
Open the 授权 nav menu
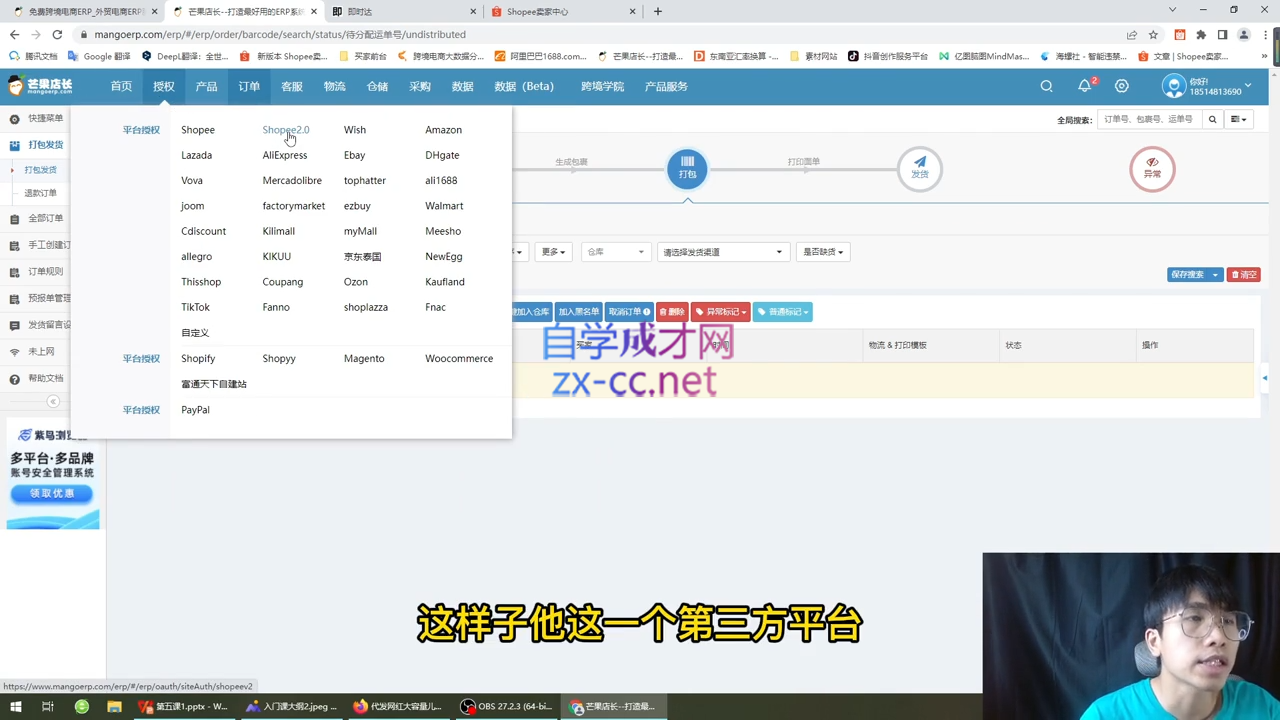click(164, 86)
